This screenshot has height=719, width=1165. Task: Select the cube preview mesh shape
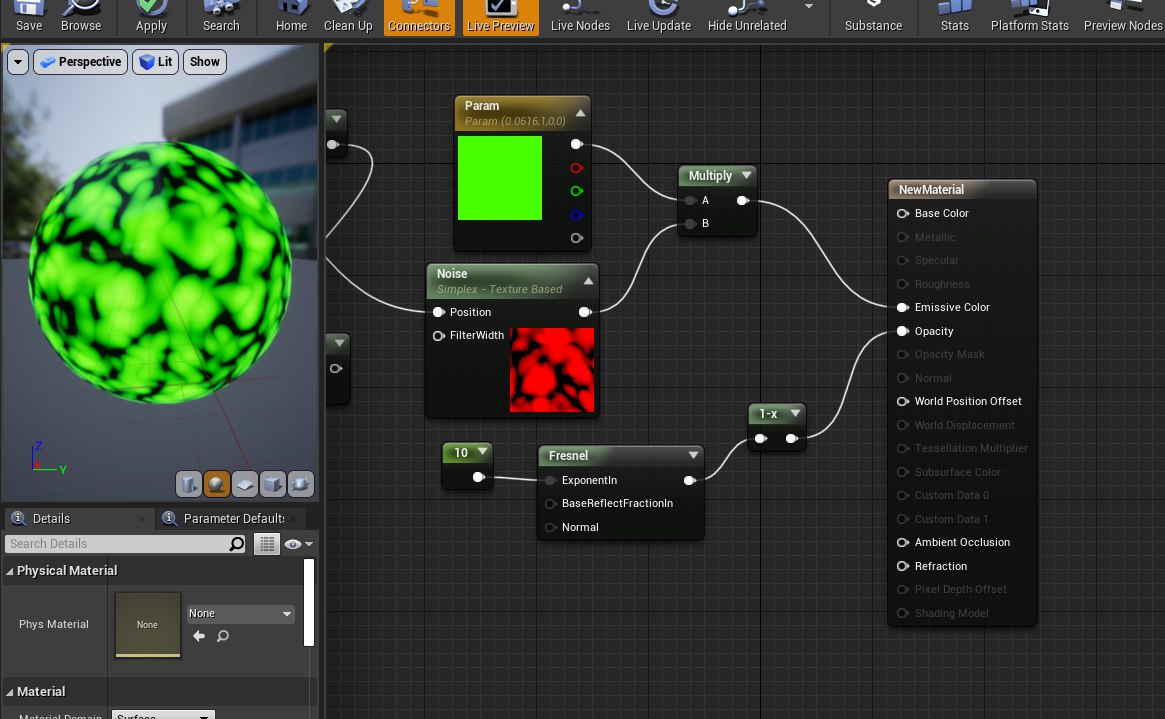[x=273, y=484]
